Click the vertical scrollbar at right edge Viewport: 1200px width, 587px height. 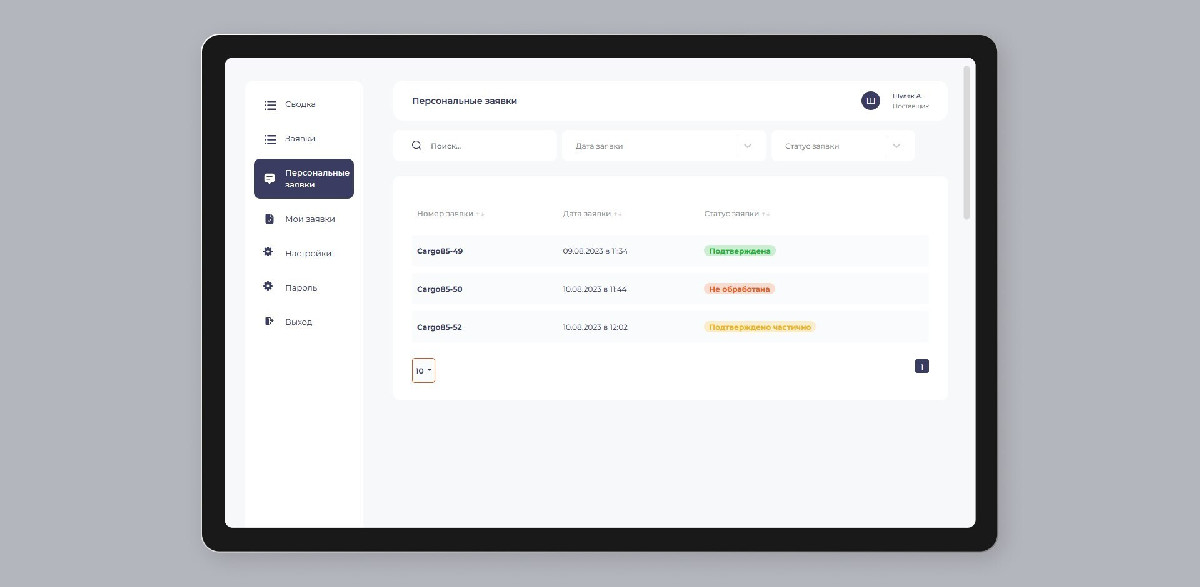[966, 142]
